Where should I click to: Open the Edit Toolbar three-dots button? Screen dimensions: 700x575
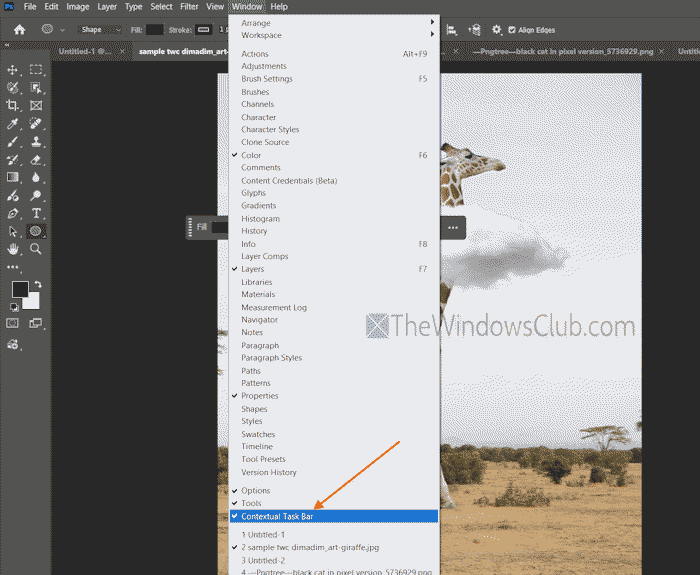click(x=12, y=267)
